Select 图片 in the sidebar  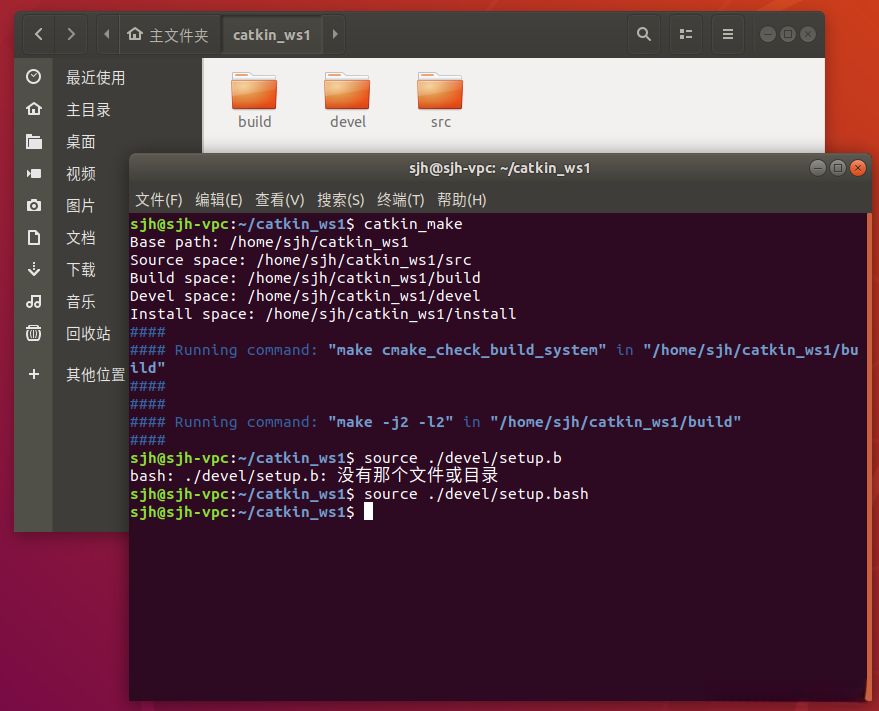(80, 206)
